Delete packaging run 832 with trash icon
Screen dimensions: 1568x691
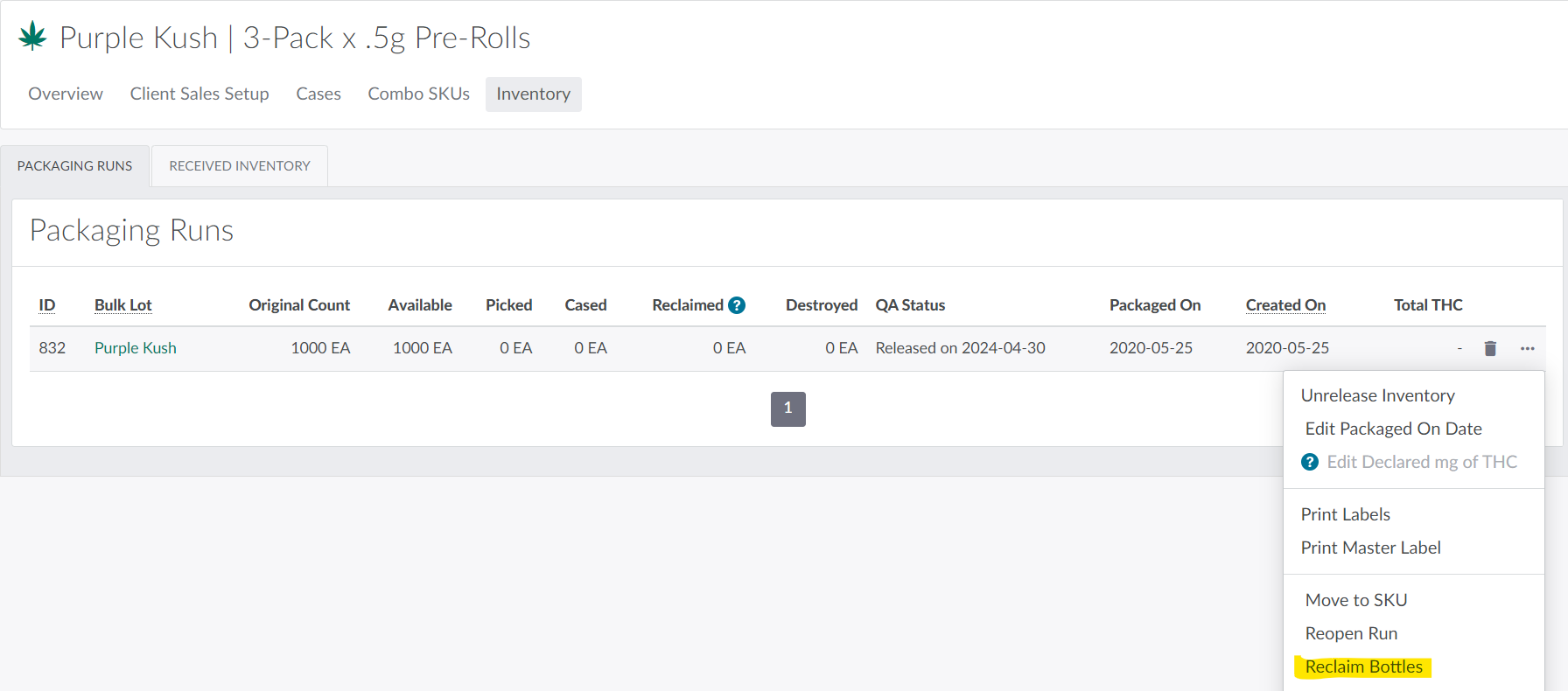[x=1490, y=348]
